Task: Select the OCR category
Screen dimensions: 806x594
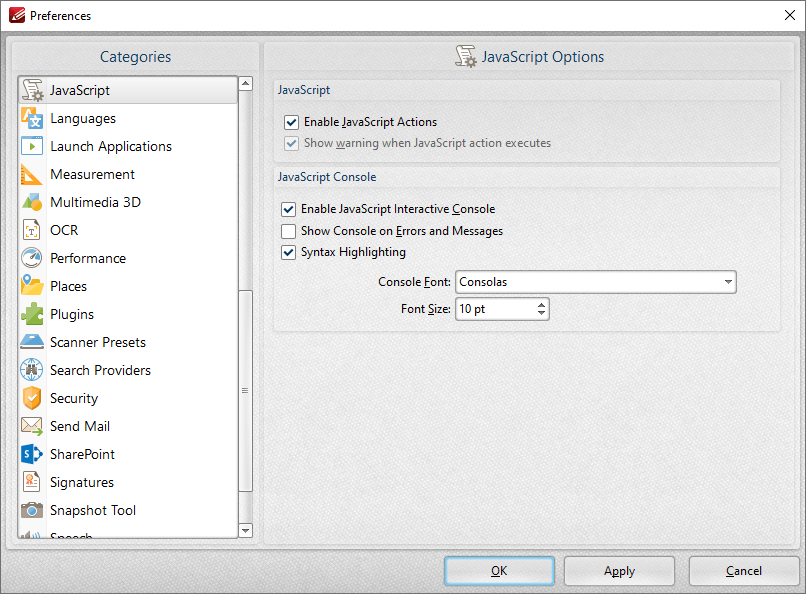Action: [128, 230]
